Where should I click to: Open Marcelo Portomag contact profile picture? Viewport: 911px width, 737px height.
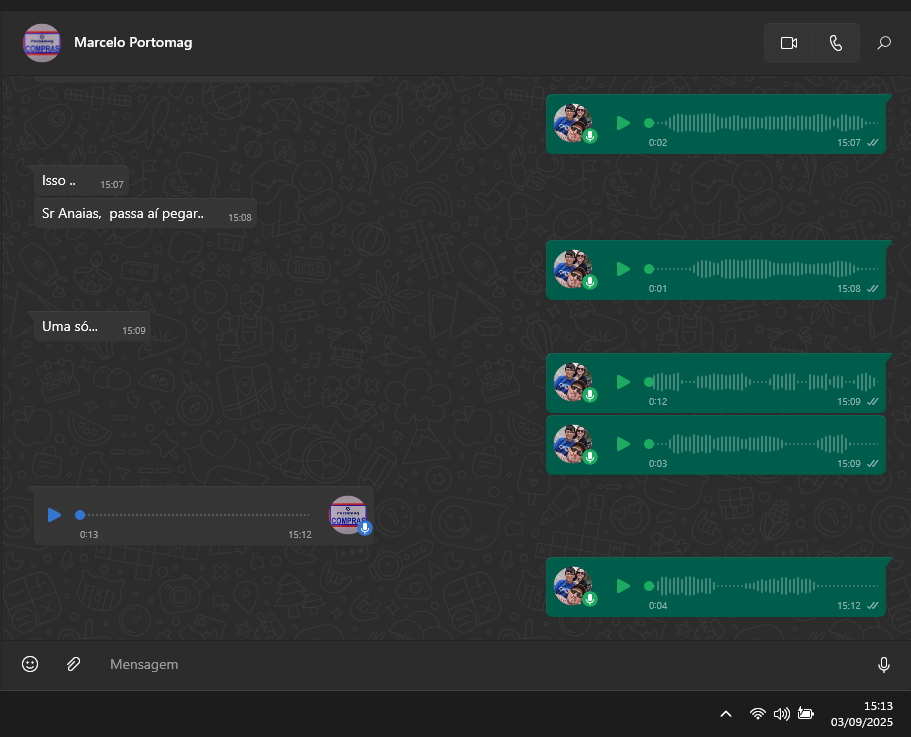(x=42, y=43)
